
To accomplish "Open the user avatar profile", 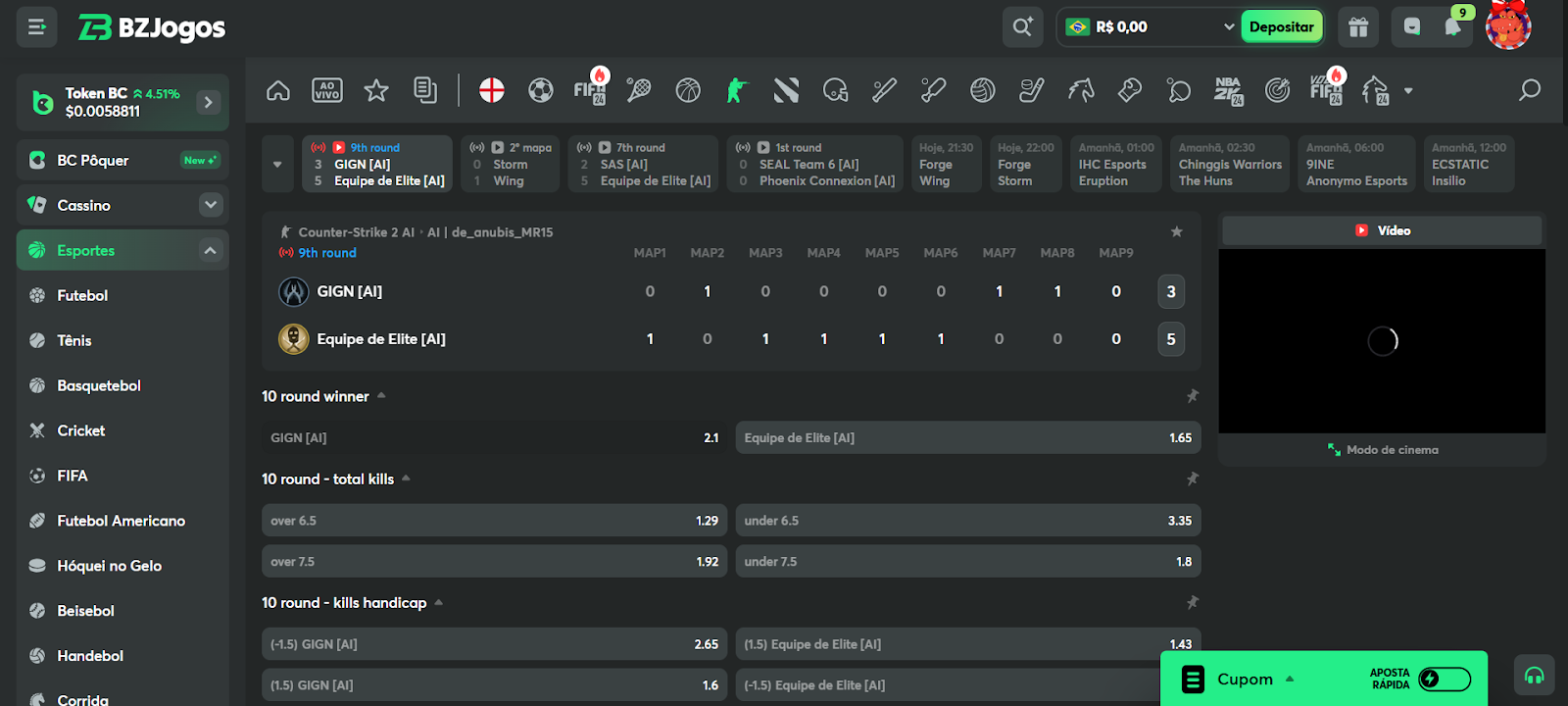I will point(1507,25).
